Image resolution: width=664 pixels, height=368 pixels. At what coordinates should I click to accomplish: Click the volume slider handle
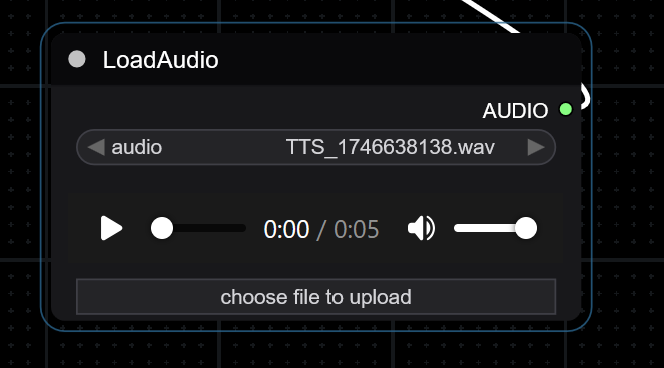pyautogui.click(x=526, y=228)
